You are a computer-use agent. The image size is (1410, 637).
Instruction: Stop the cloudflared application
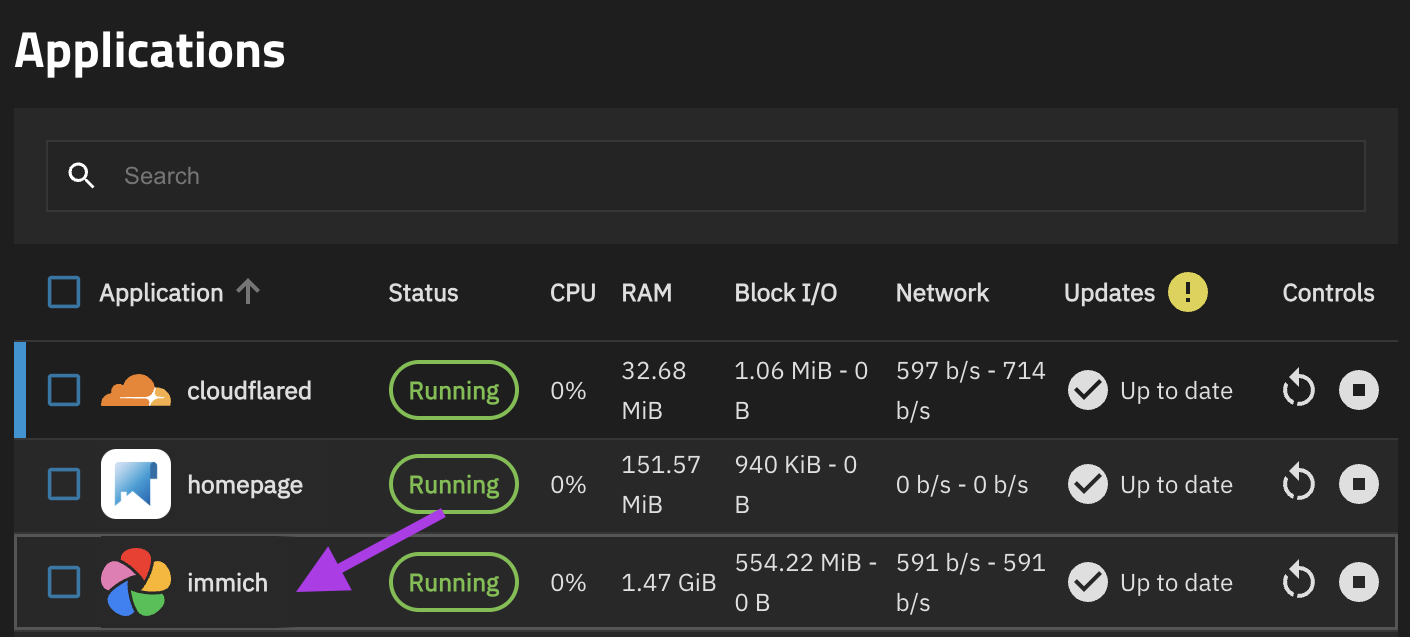[1358, 390]
